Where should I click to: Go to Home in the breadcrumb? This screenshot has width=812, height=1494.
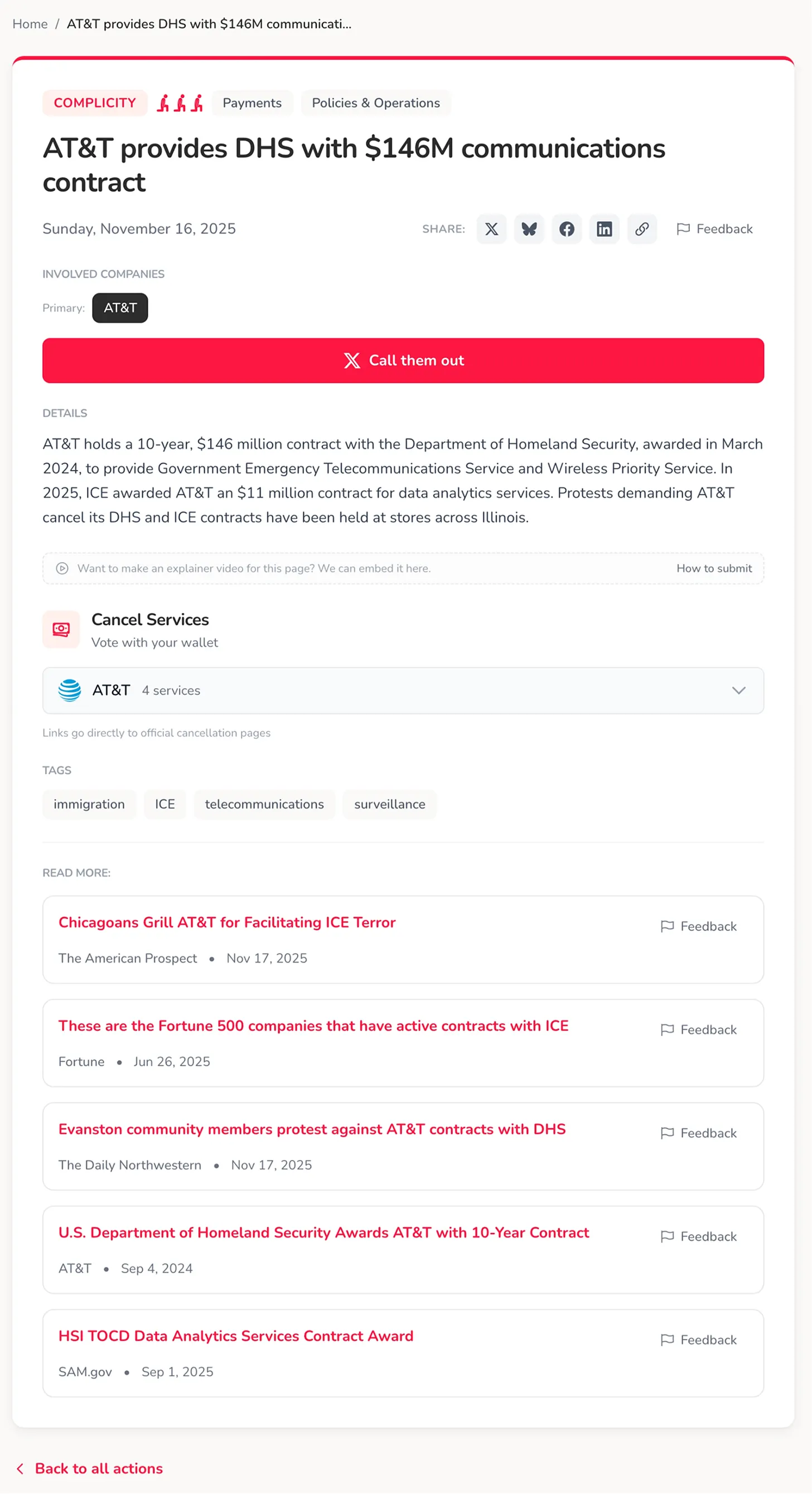pyautogui.click(x=30, y=24)
